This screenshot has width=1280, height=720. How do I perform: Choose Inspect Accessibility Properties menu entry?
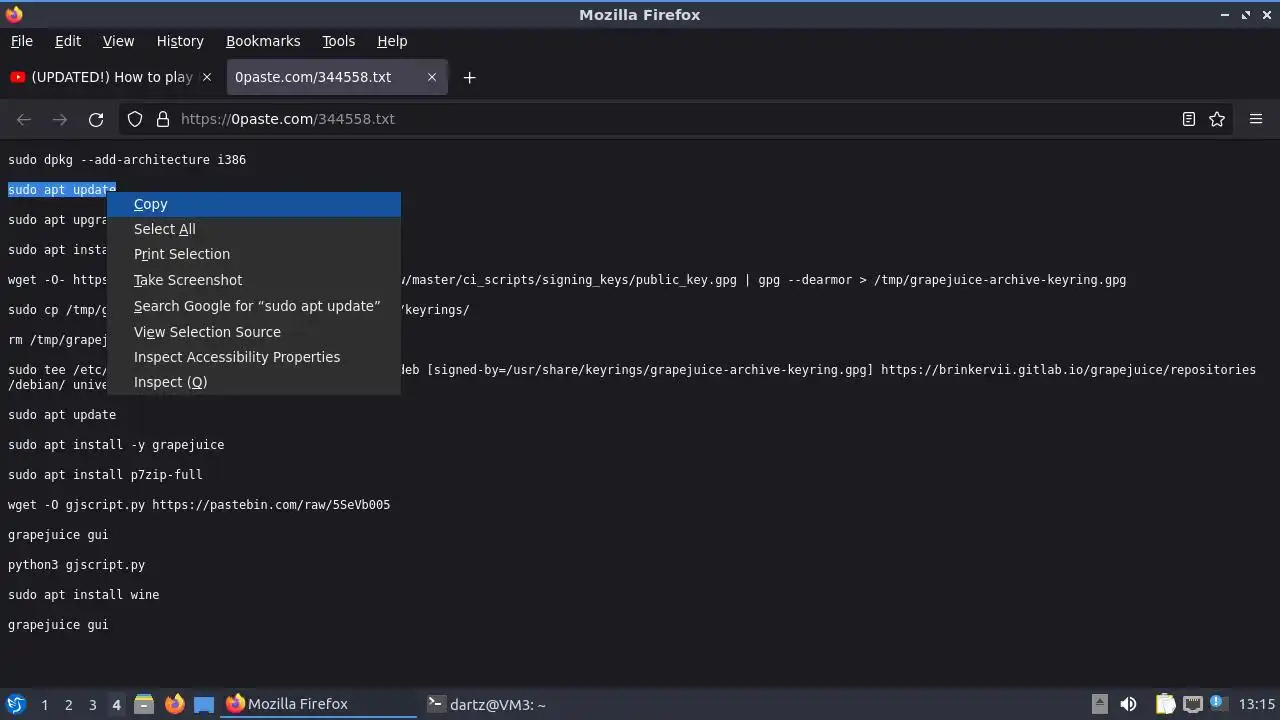click(254, 357)
